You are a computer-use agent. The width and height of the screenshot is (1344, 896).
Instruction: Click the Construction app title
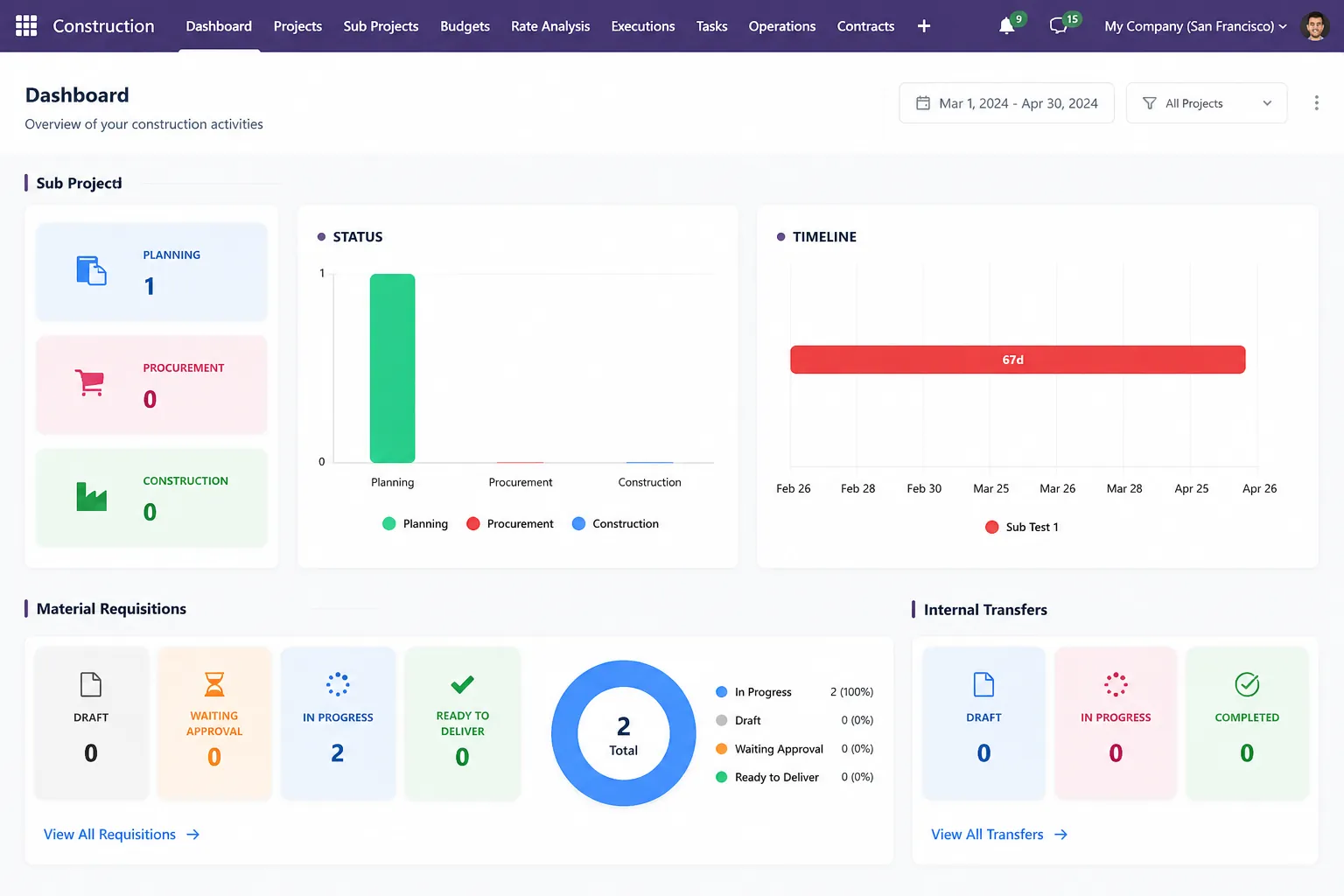(103, 26)
